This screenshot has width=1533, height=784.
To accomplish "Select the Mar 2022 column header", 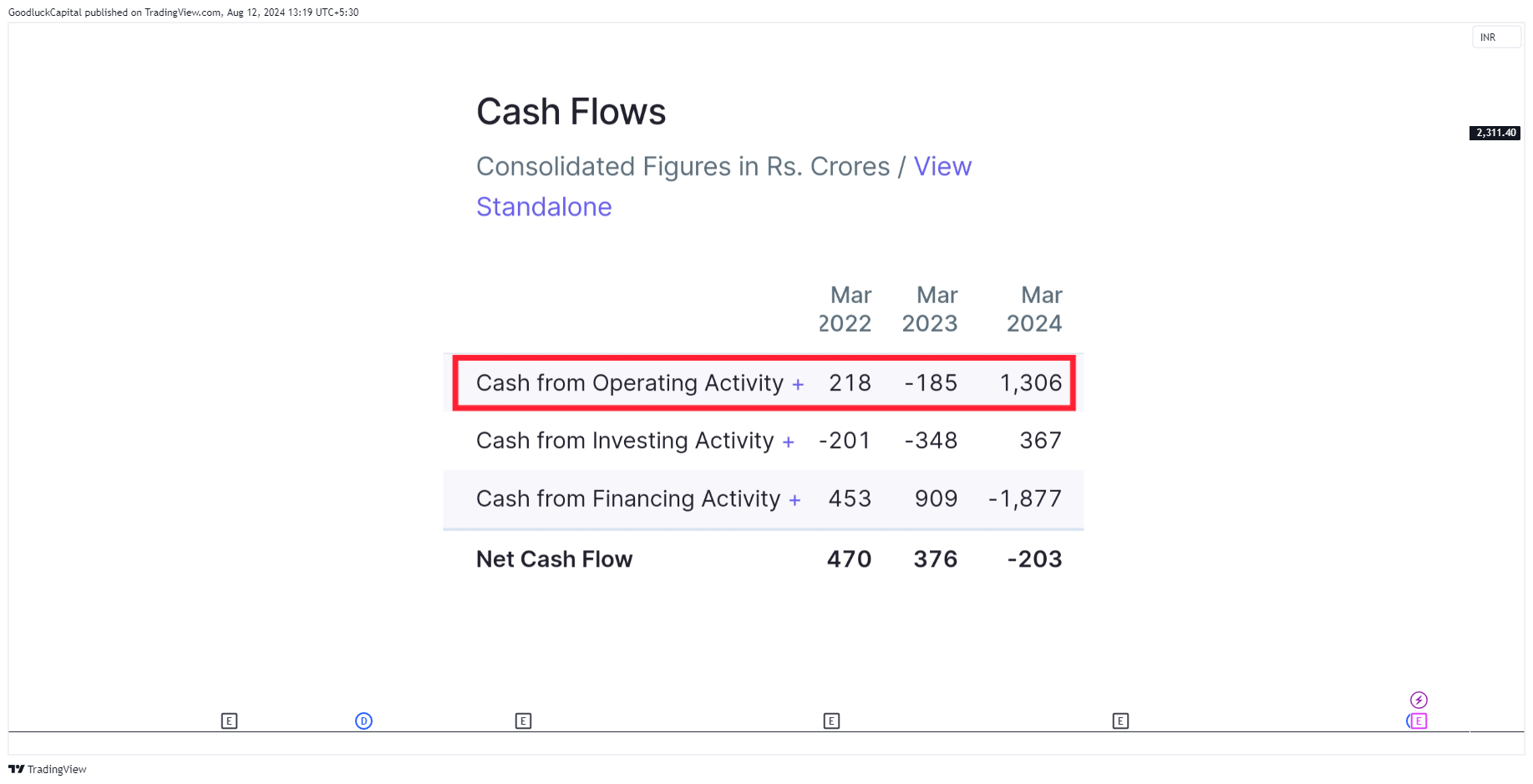I will click(845, 309).
